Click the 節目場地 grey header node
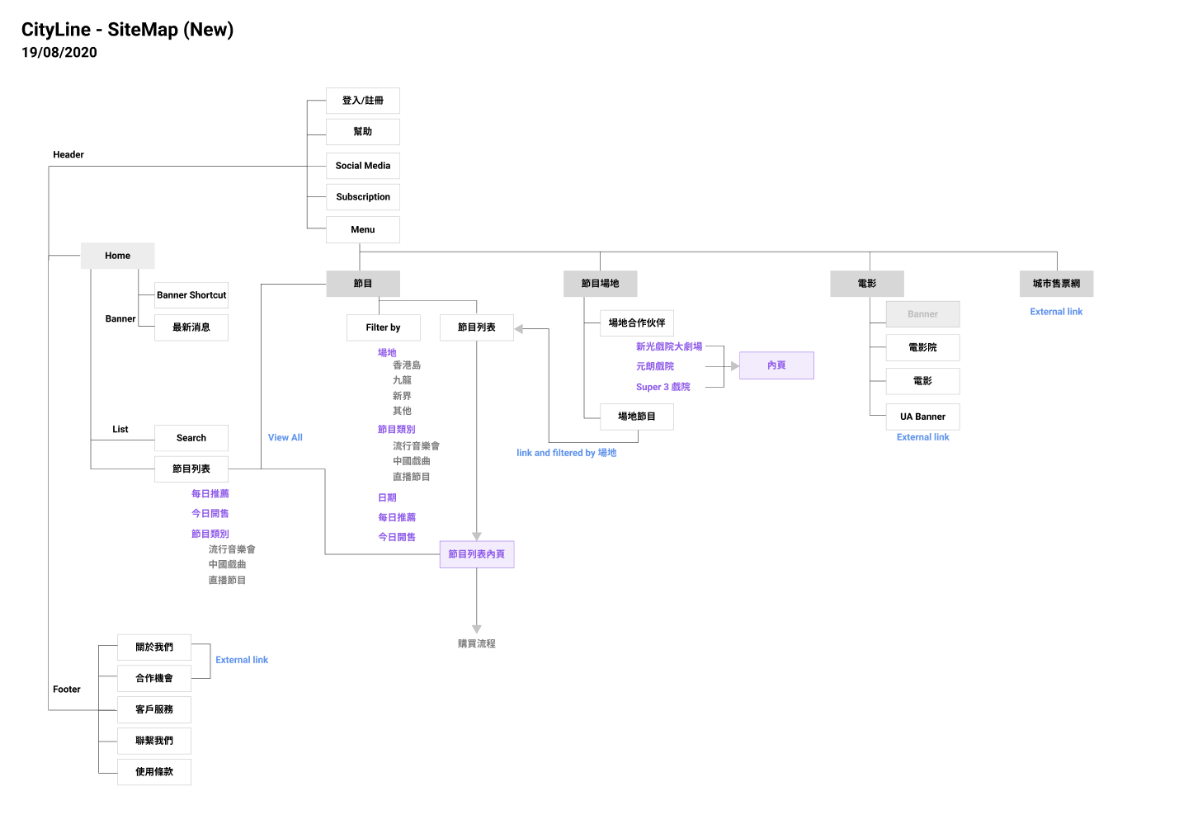This screenshot has height=838, width=1188. click(x=600, y=284)
